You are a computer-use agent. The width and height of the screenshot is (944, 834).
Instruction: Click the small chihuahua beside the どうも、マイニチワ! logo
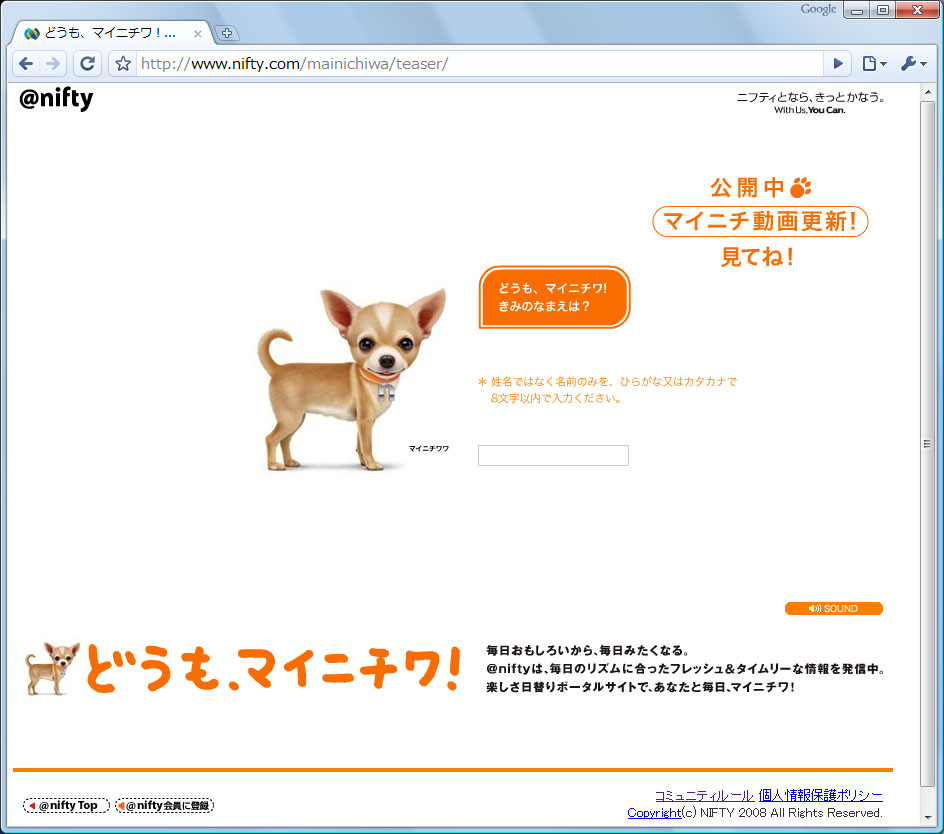[52, 668]
